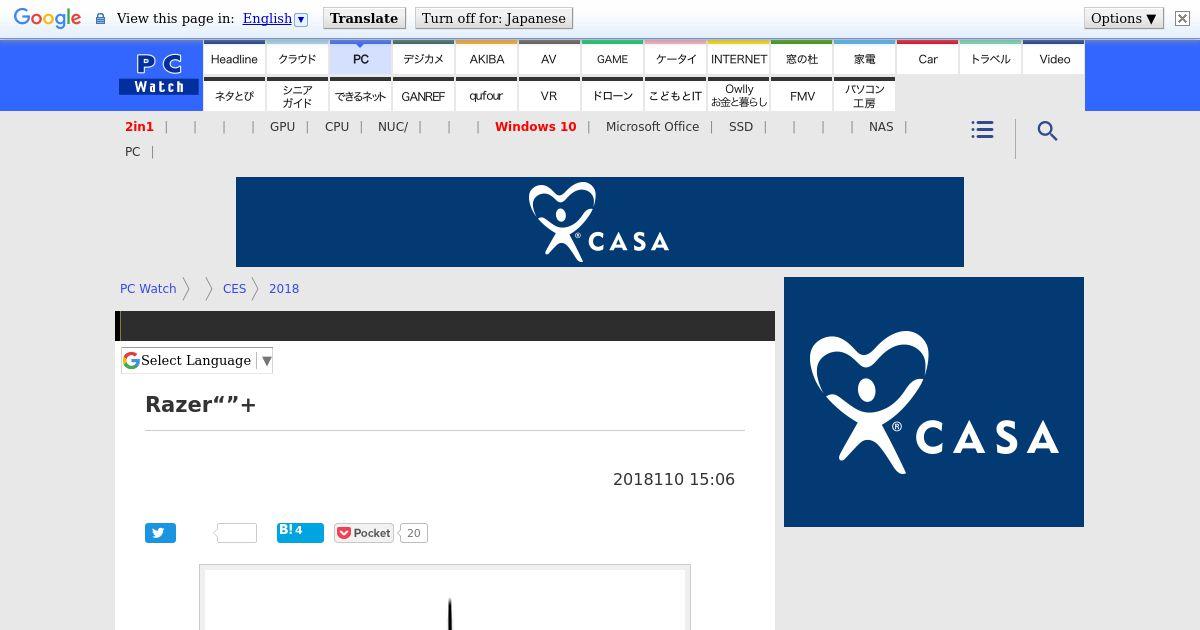Viewport: 1200px width, 630px height.
Task: Open the translate bar Options menu
Action: click(x=1124, y=18)
